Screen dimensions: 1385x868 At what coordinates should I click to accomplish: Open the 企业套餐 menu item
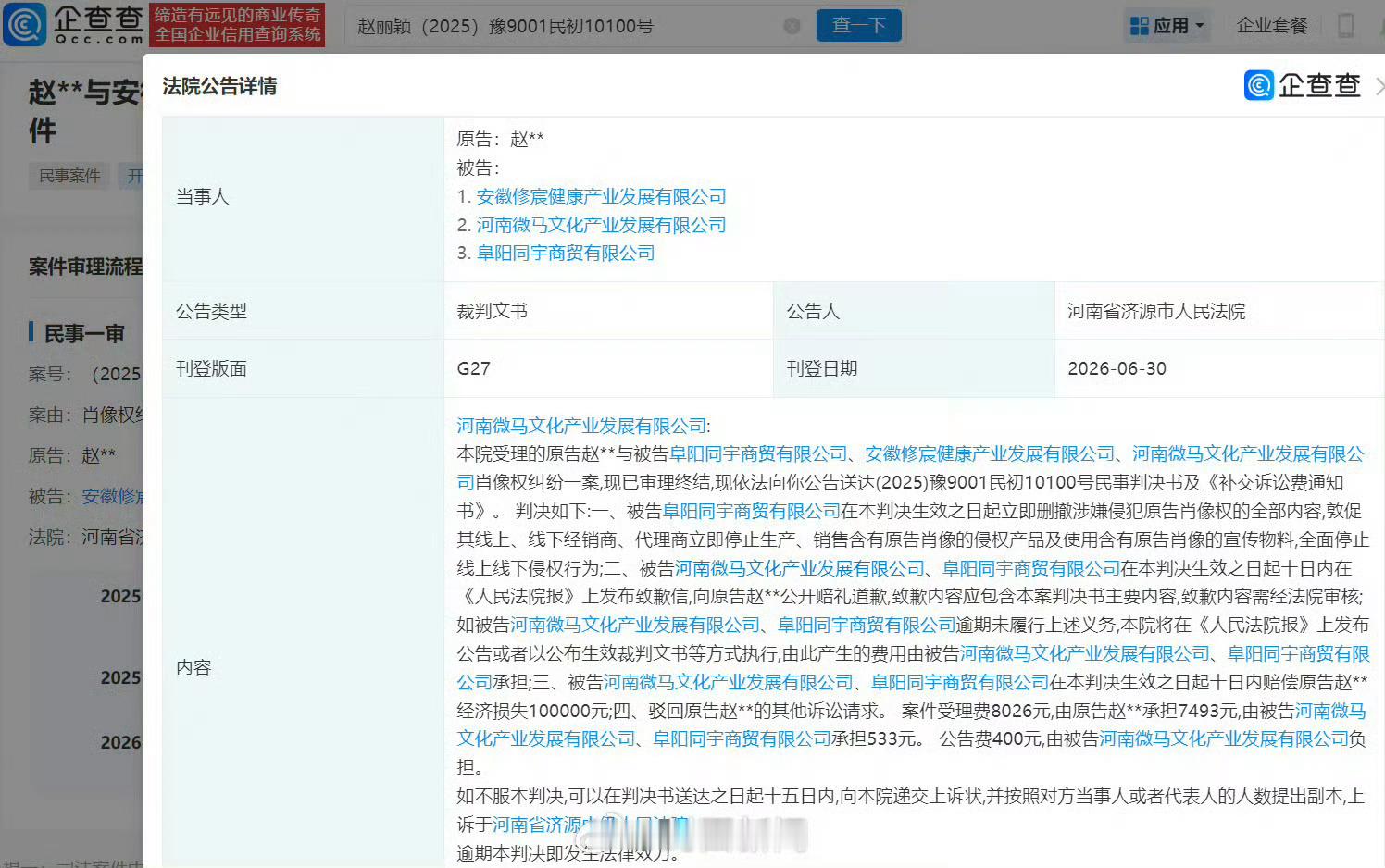(1272, 26)
